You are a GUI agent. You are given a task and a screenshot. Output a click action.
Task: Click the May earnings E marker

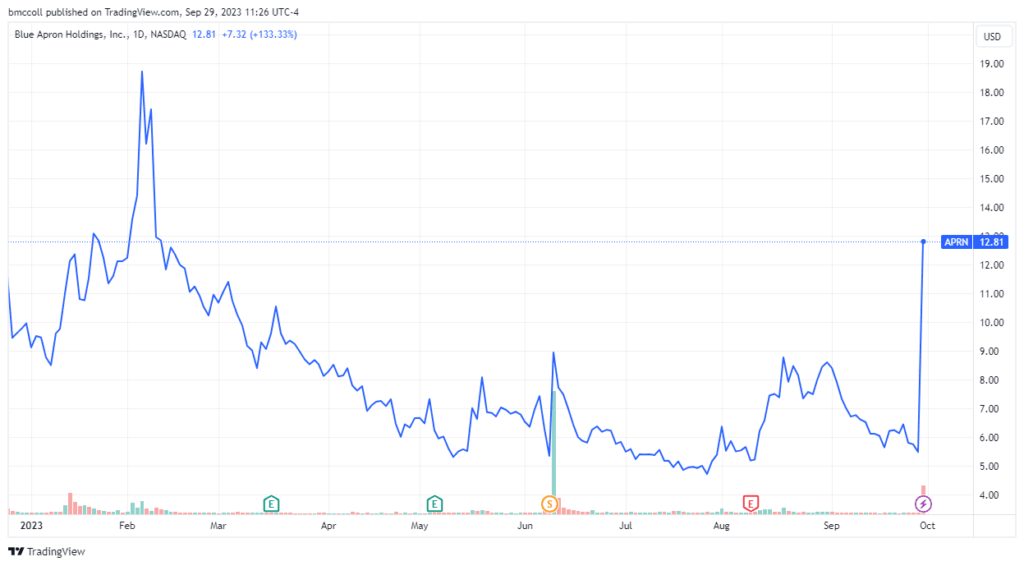tap(434, 504)
